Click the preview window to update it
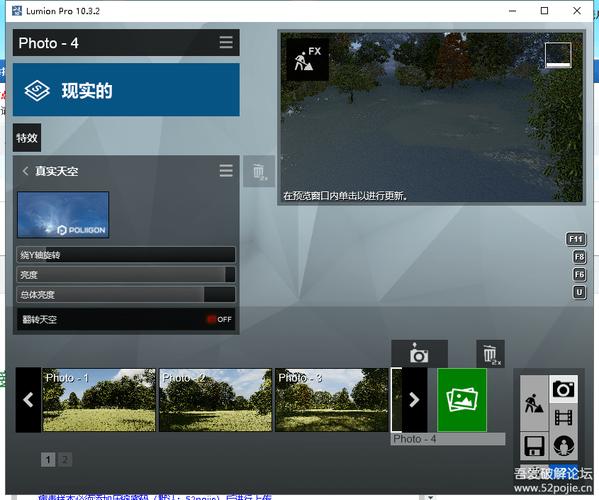Screen dimensions: 599x500 click(431, 118)
